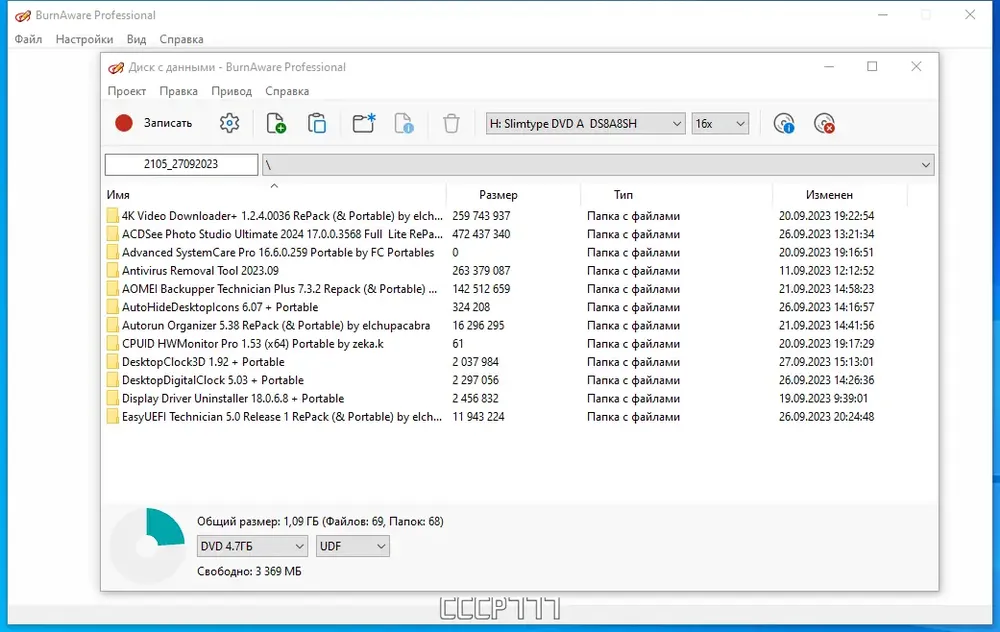Open the Настройки menu in main window

(84, 39)
